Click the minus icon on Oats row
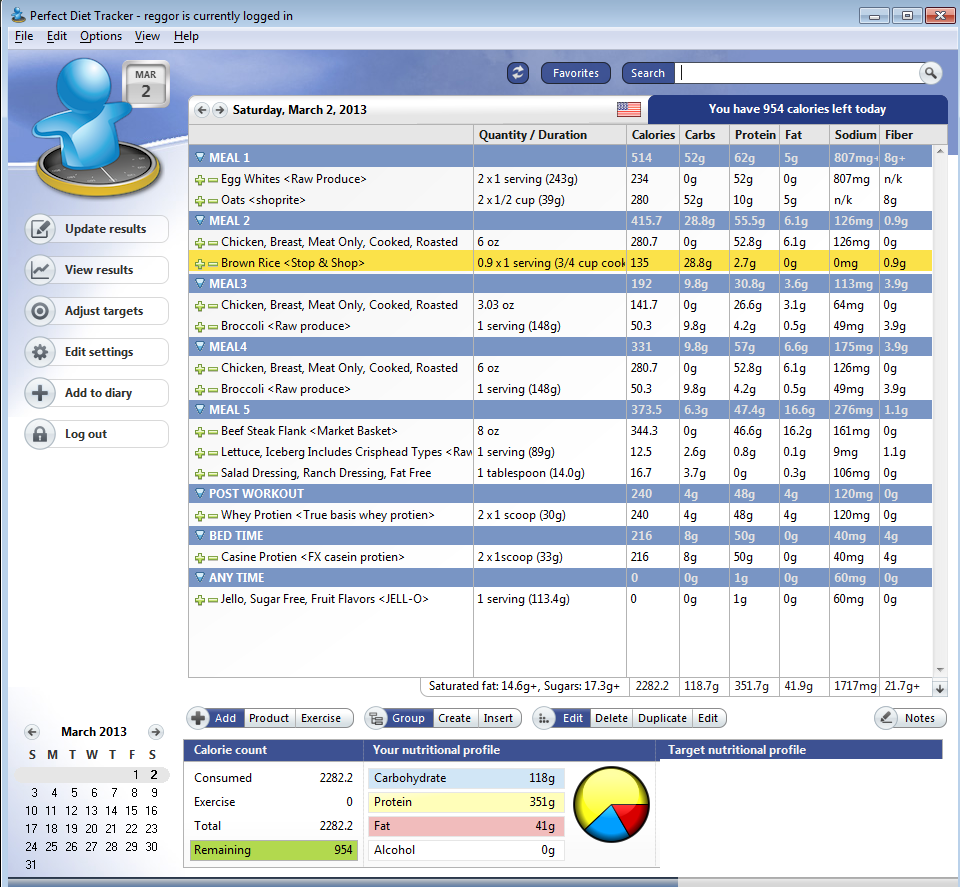The image size is (960, 887). (212, 201)
